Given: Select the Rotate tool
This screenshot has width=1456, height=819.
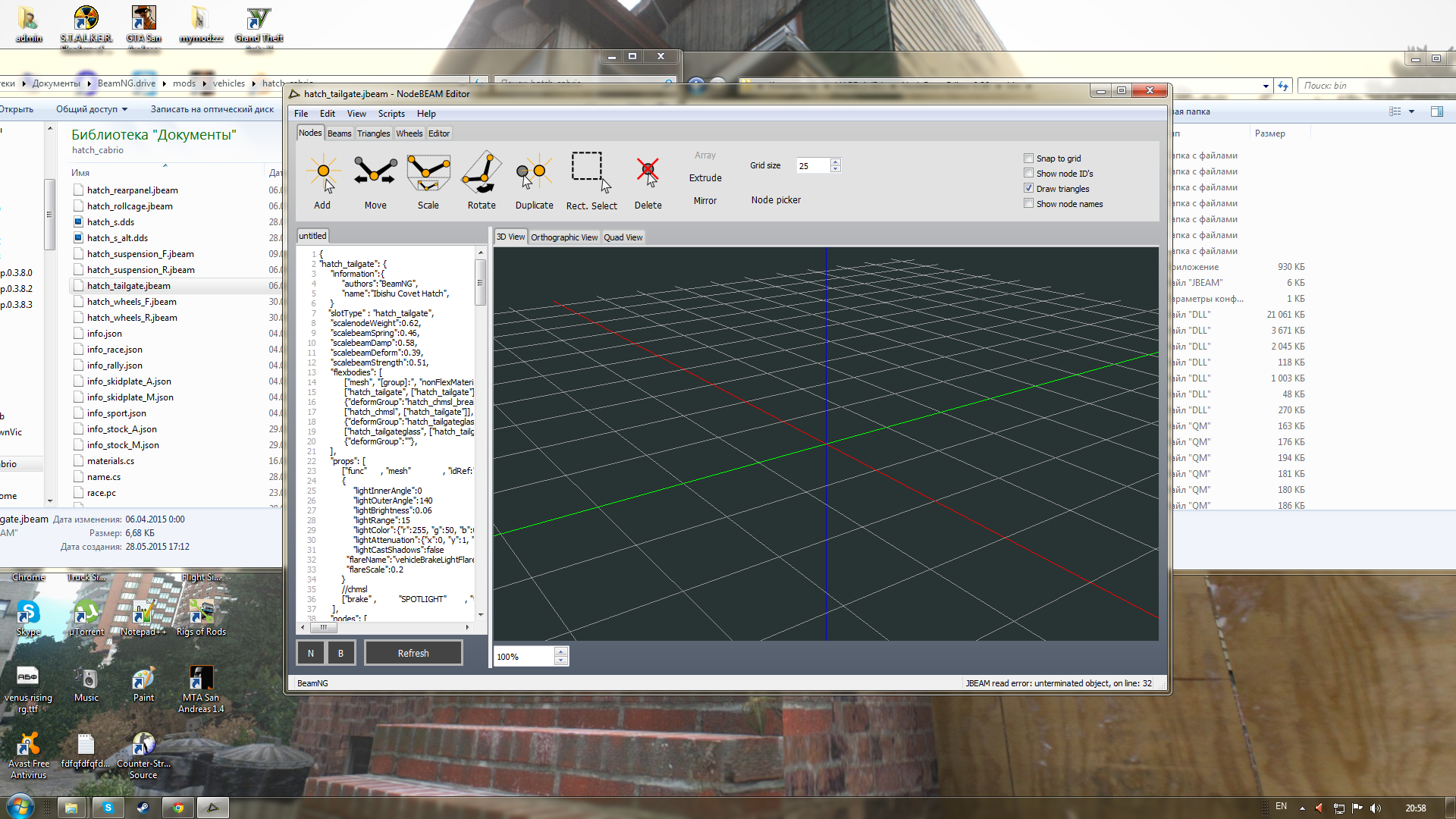Looking at the screenshot, I should [482, 180].
